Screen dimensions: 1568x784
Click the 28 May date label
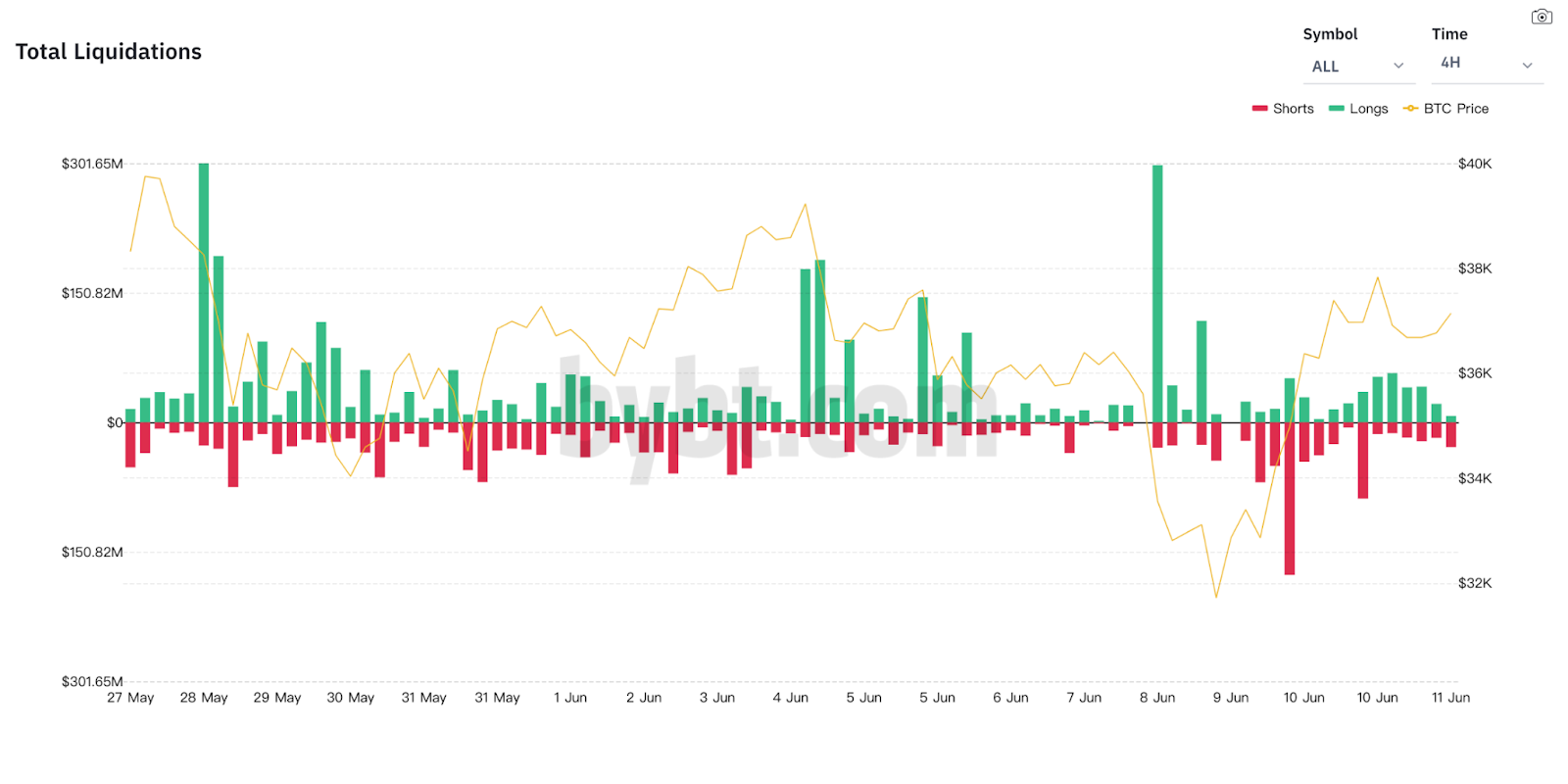(204, 698)
